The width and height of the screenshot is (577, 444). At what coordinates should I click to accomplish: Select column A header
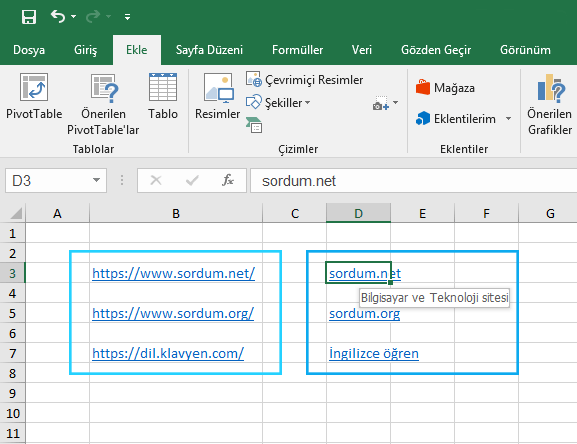(x=57, y=213)
